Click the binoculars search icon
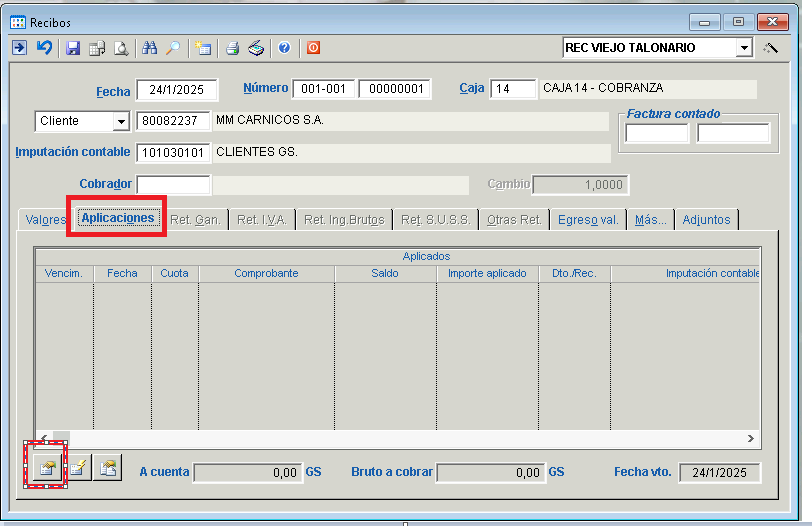 (x=150, y=48)
